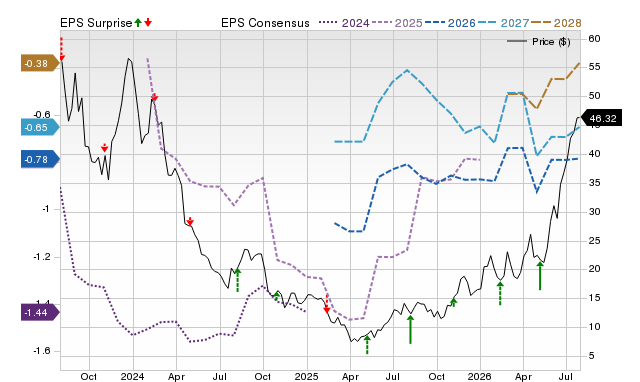Click the EPS Surprise legend title
Viewport: 640px width, 382px height.
[x=96, y=23]
